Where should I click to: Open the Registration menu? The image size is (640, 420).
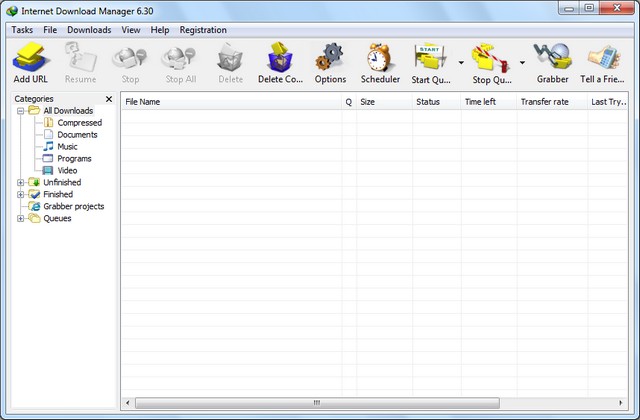(203, 30)
